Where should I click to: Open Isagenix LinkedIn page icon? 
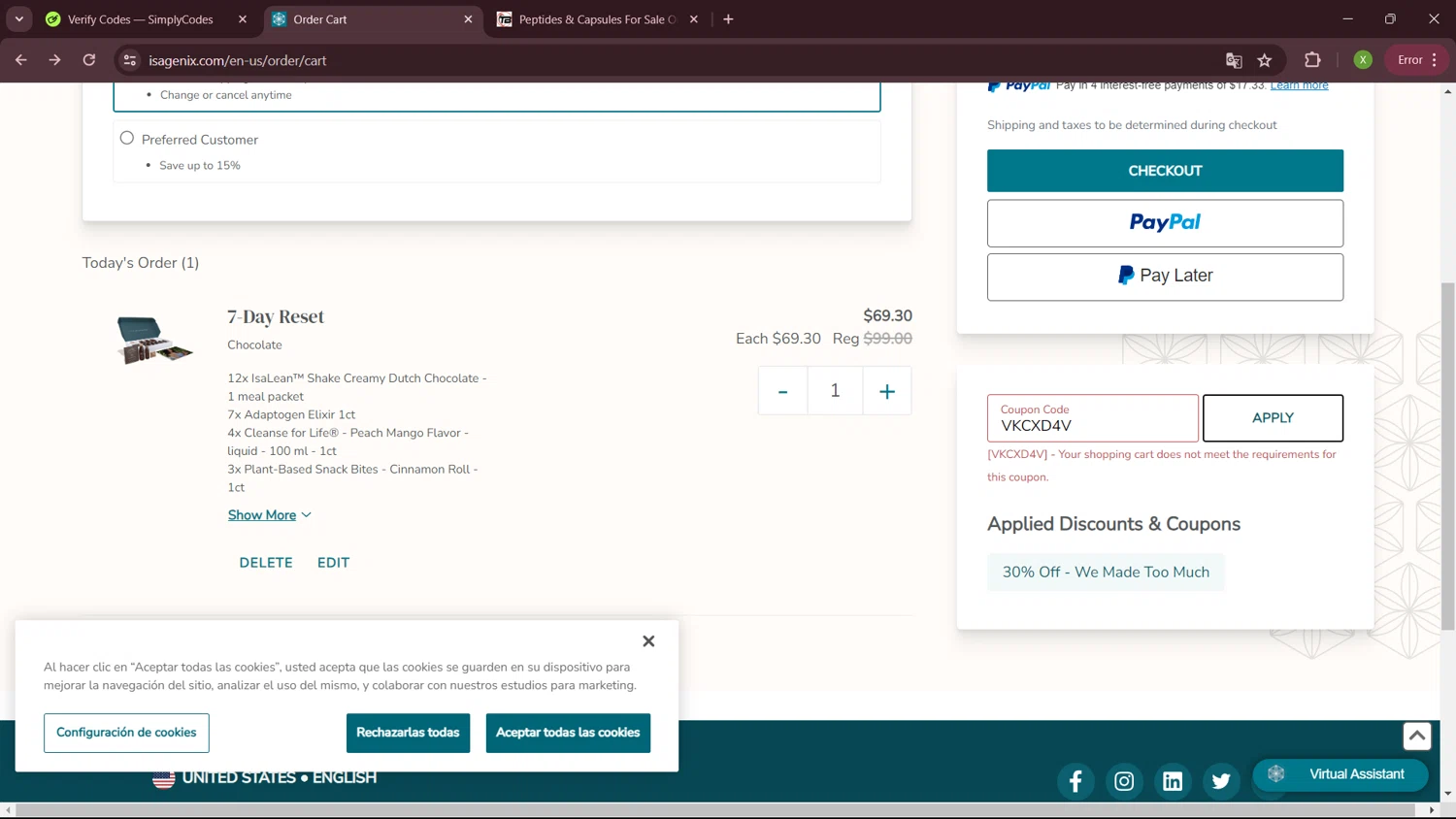tap(1173, 781)
